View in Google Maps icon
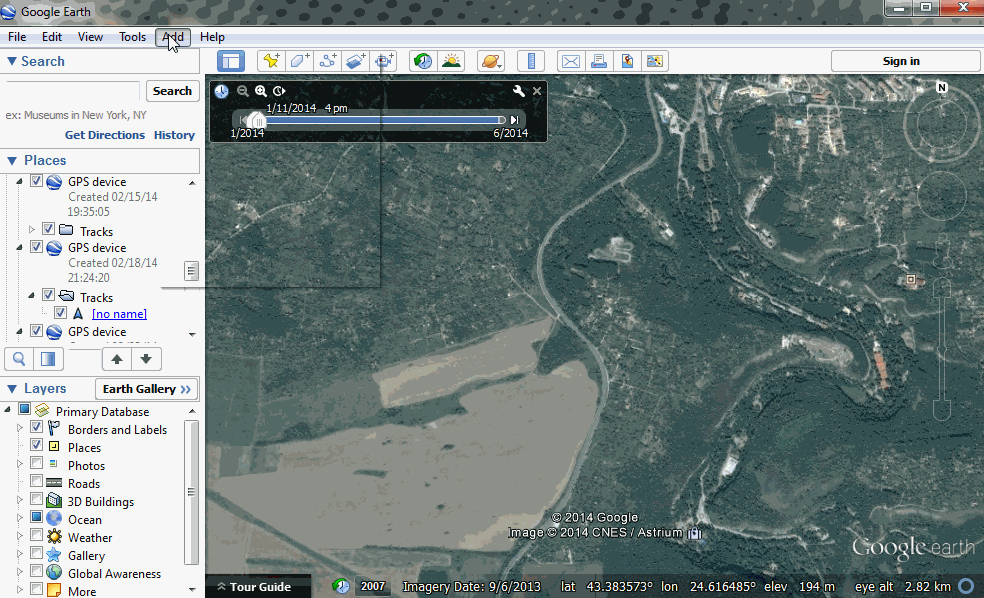984x598 pixels. [x=627, y=61]
